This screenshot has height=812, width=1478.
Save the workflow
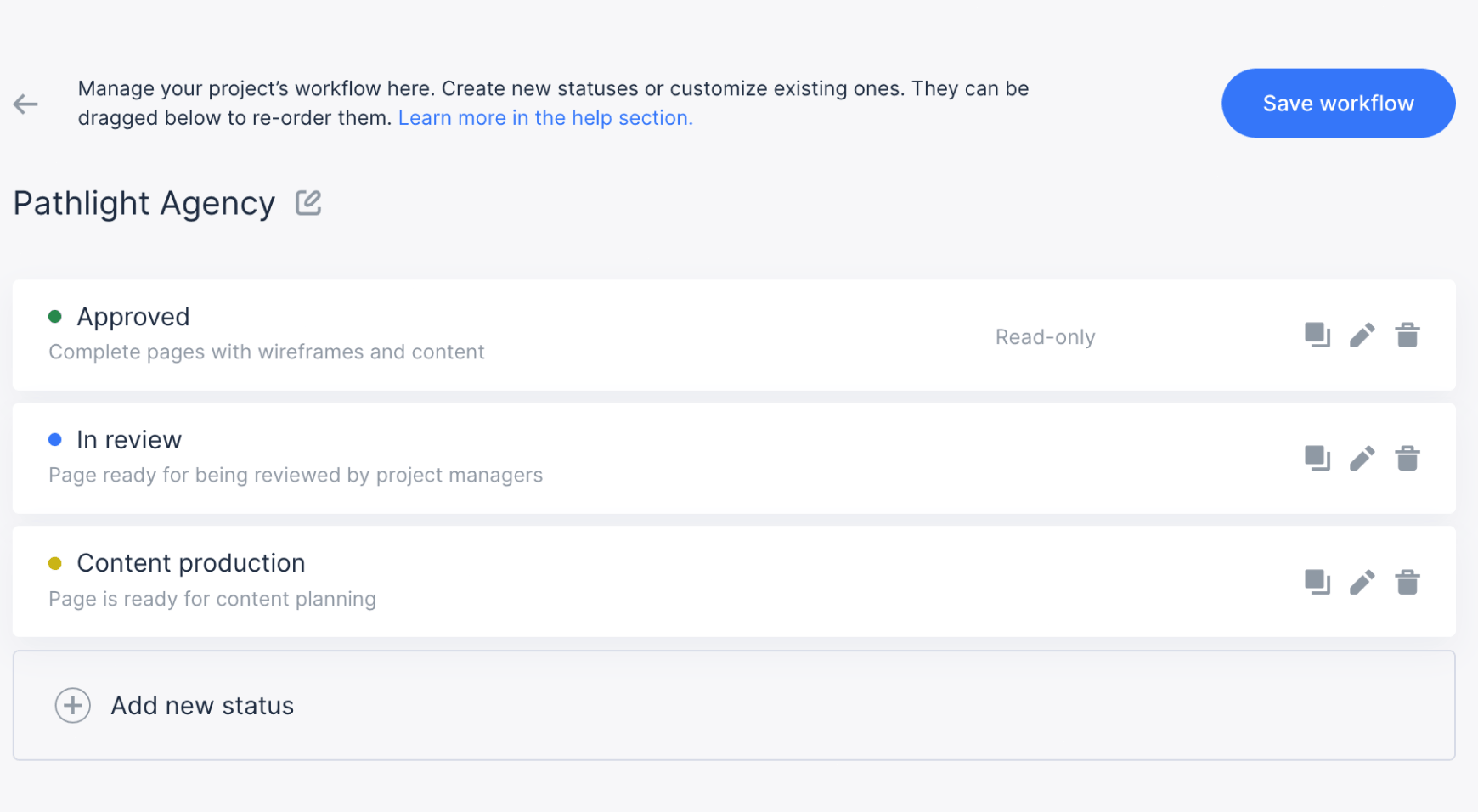click(1338, 103)
